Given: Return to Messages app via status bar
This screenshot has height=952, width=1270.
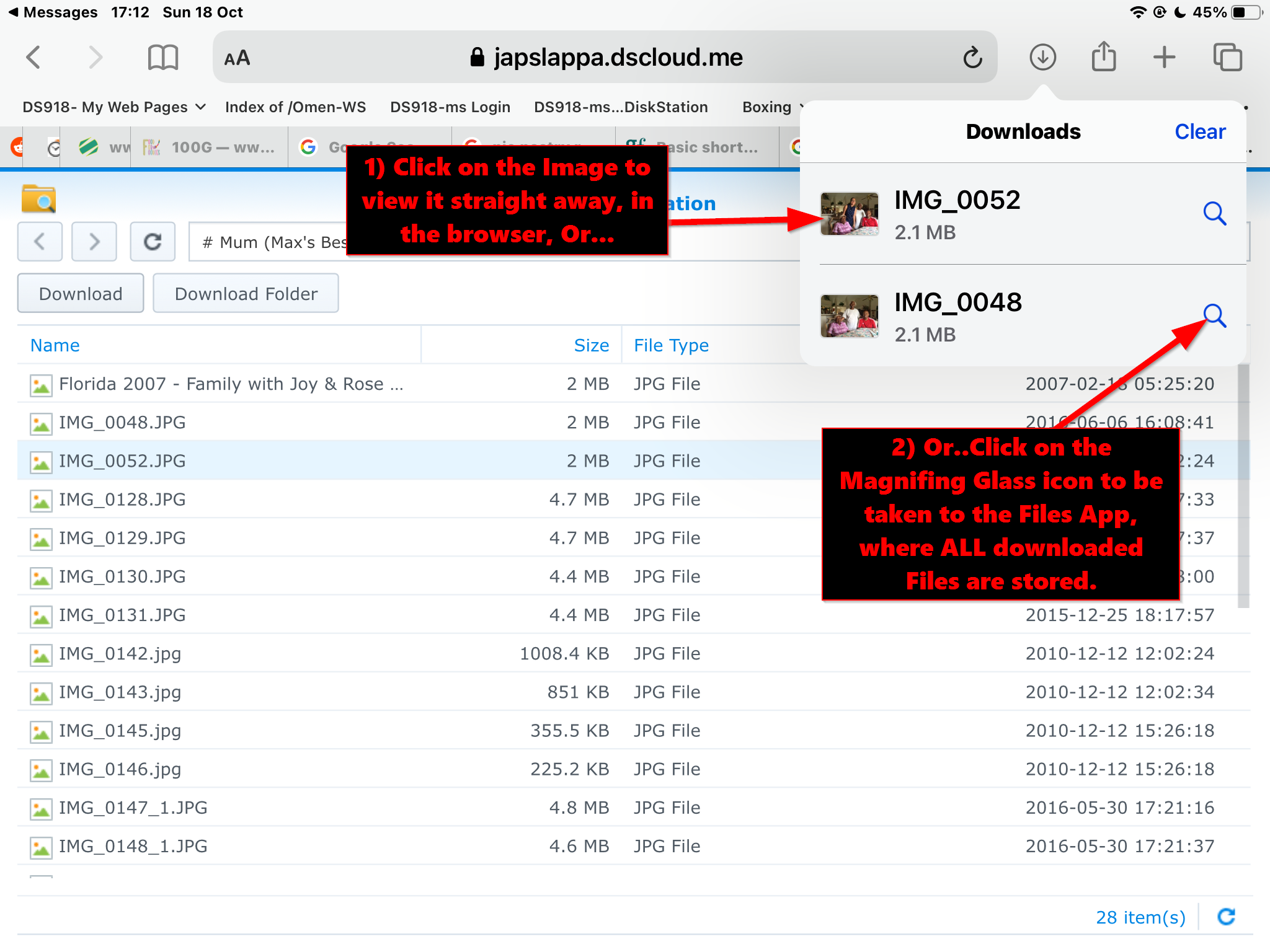Looking at the screenshot, I should [x=53, y=12].
